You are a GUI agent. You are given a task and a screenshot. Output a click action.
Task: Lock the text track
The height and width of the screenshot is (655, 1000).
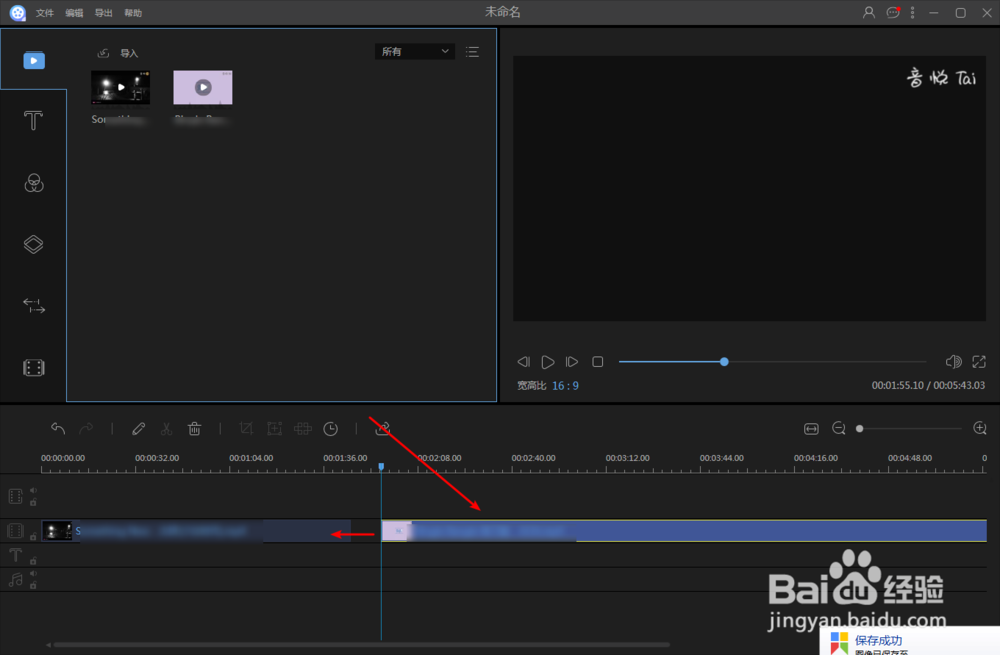(x=33, y=561)
